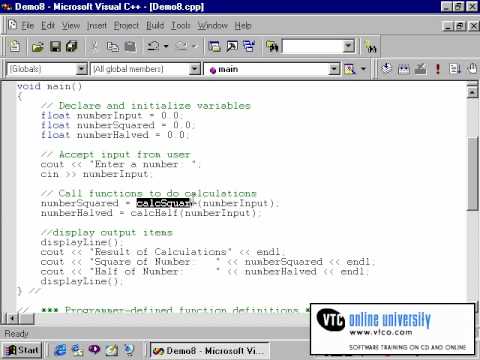Launch Outlook Express quick launch icon
Image resolution: width=480 pixels, height=360 pixels.
[77, 350]
